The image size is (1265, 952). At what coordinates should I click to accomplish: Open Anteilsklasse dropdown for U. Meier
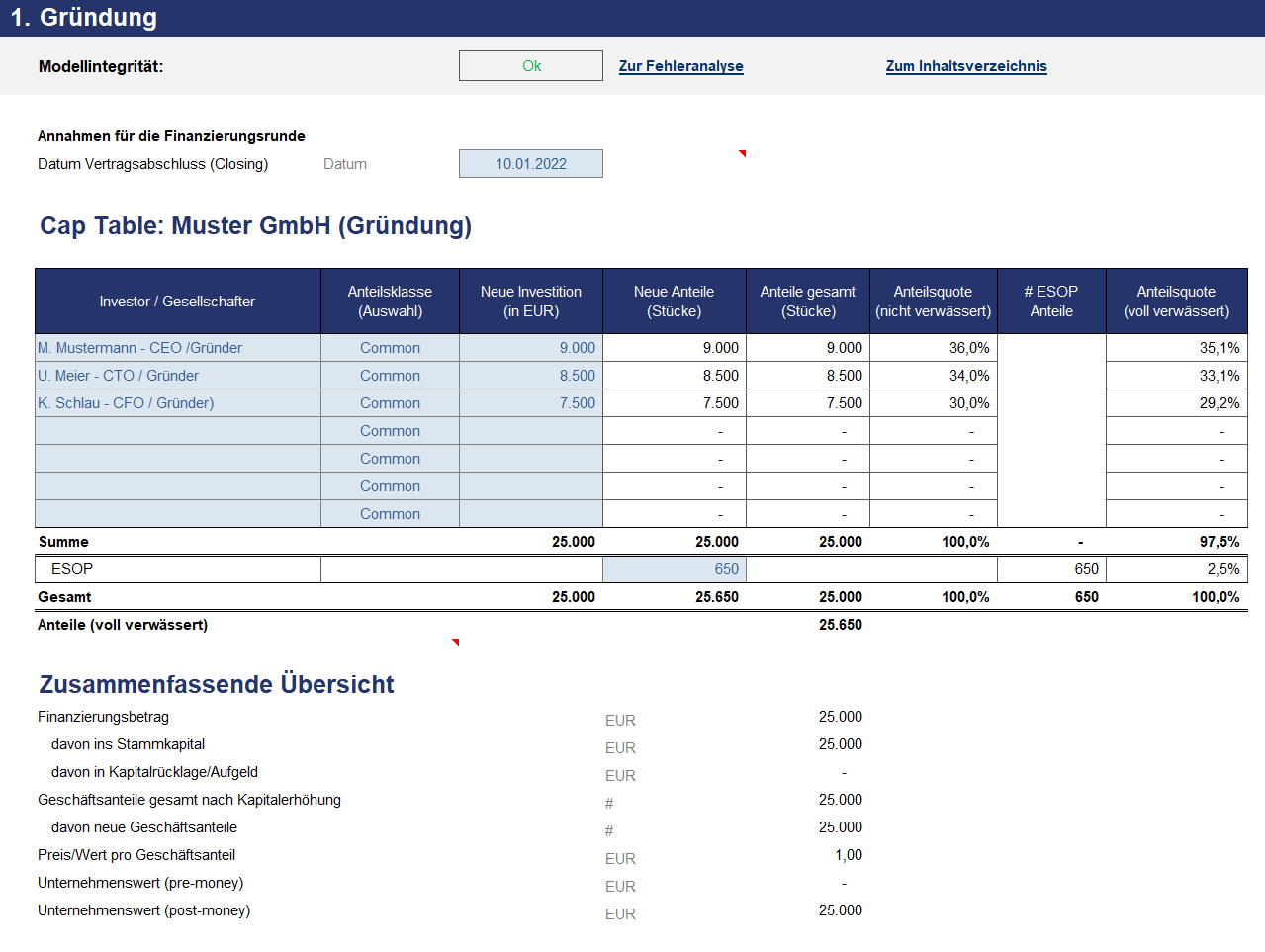390,376
